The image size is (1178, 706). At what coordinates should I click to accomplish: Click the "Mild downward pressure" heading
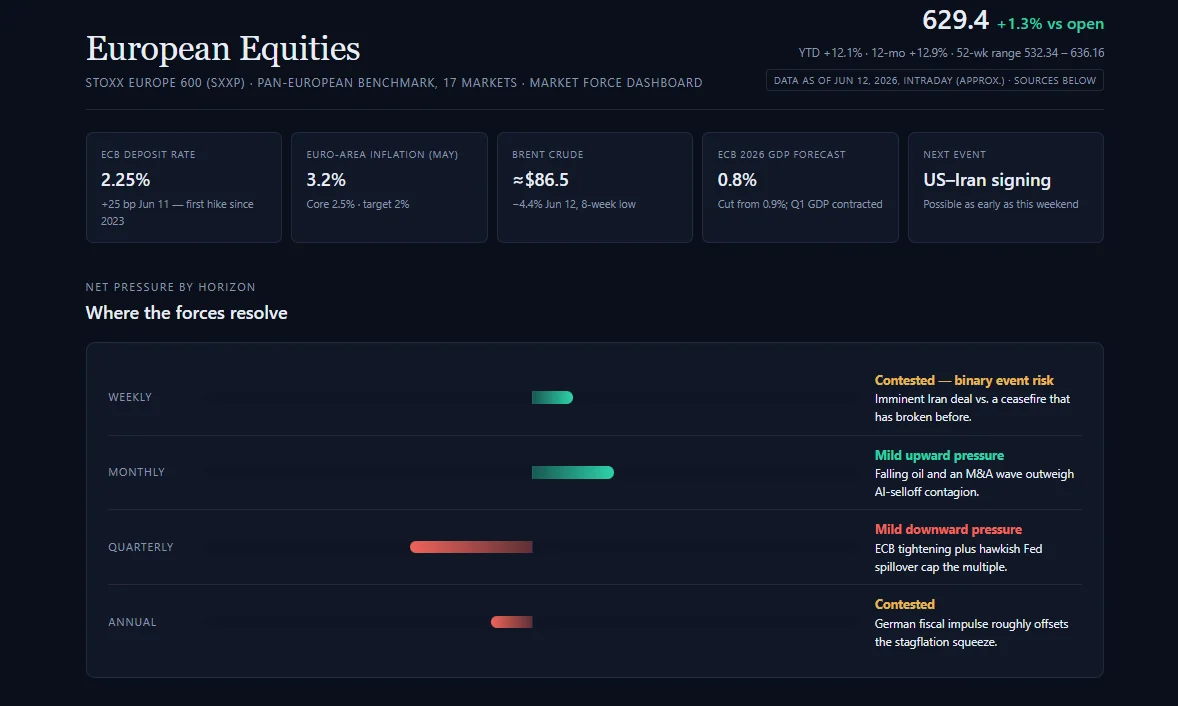click(x=948, y=530)
